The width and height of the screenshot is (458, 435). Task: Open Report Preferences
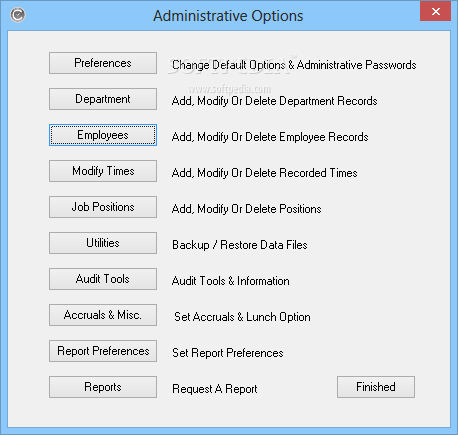[x=103, y=351]
